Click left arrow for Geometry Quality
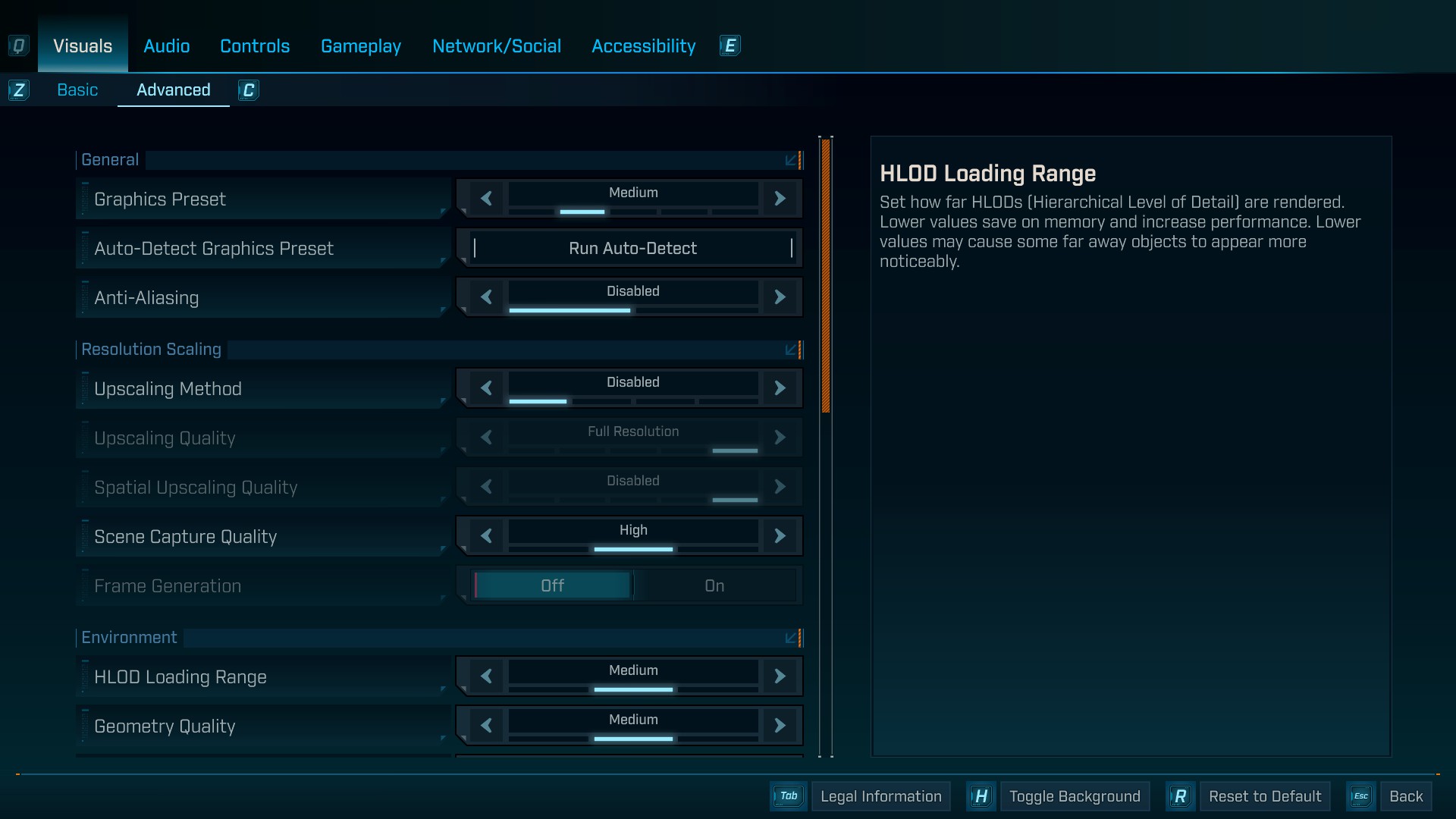This screenshot has height=819, width=1456. coord(486,726)
